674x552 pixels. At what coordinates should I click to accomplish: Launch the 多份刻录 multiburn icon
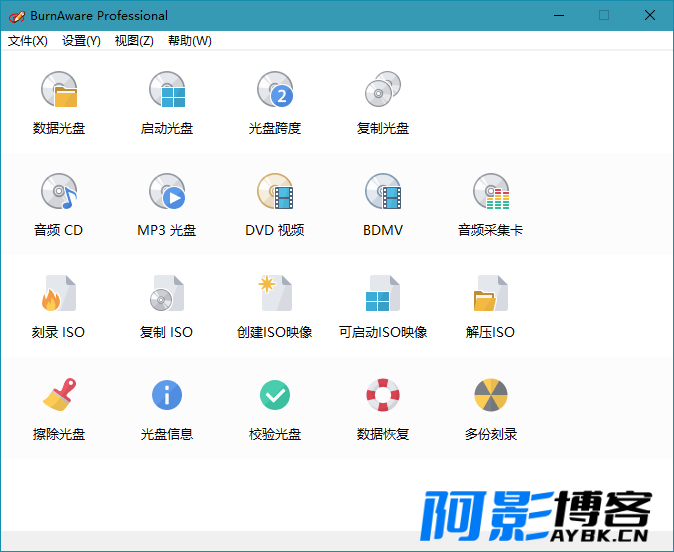(x=491, y=395)
